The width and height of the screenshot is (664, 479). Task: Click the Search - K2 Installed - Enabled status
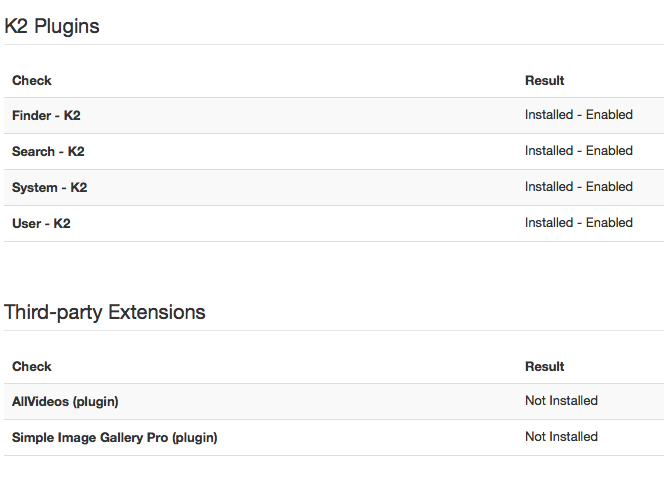(579, 150)
